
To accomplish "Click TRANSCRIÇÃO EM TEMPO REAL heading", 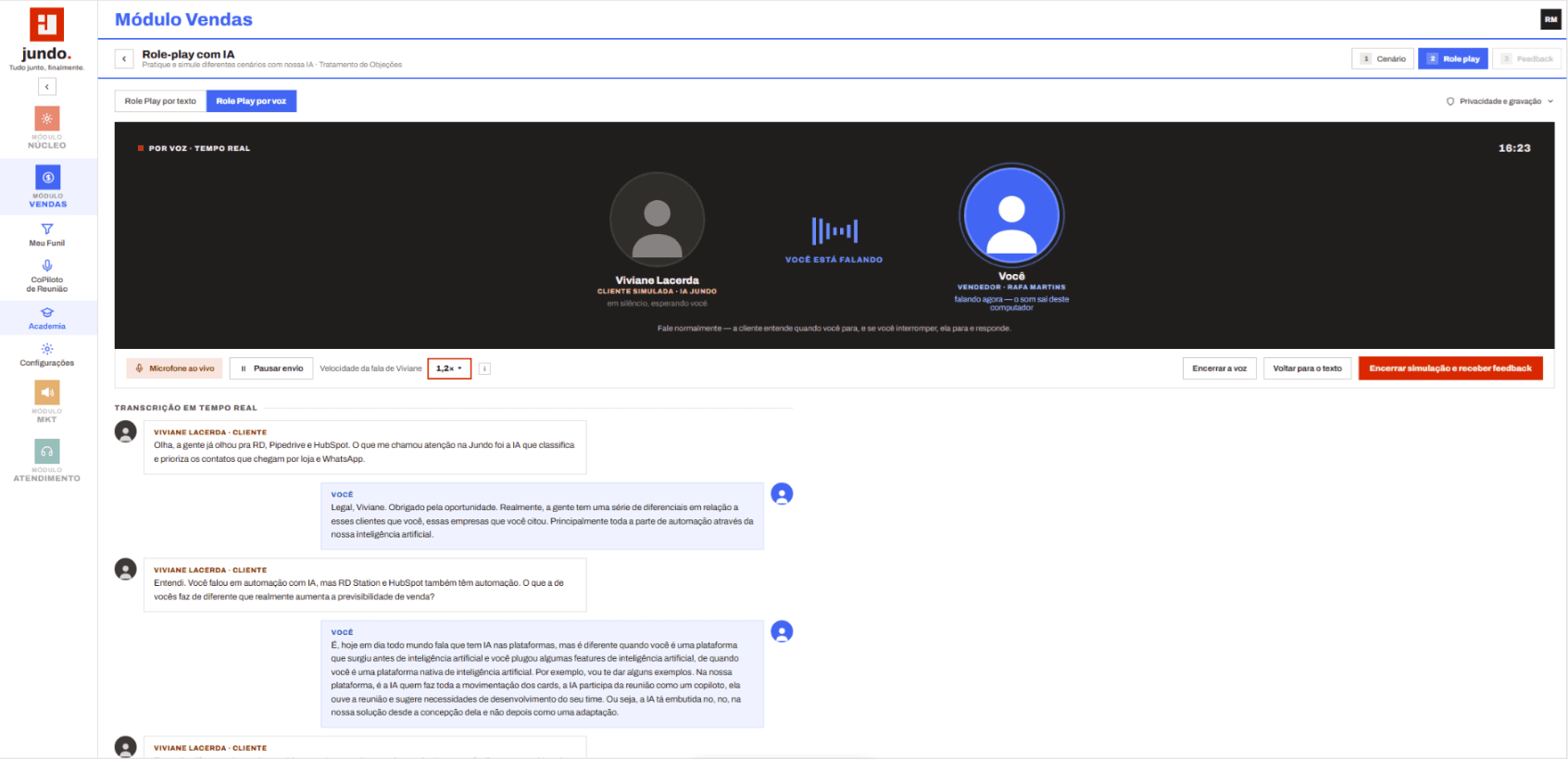I will (x=186, y=408).
